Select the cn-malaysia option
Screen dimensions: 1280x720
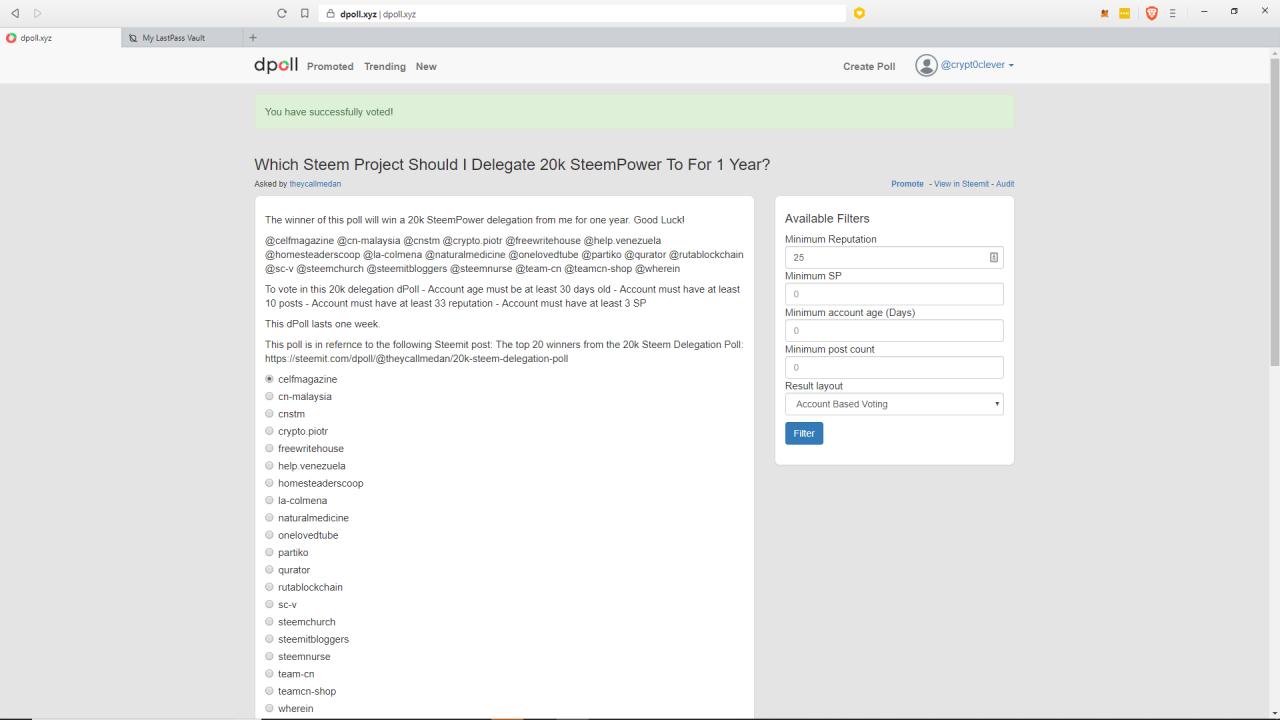(269, 396)
